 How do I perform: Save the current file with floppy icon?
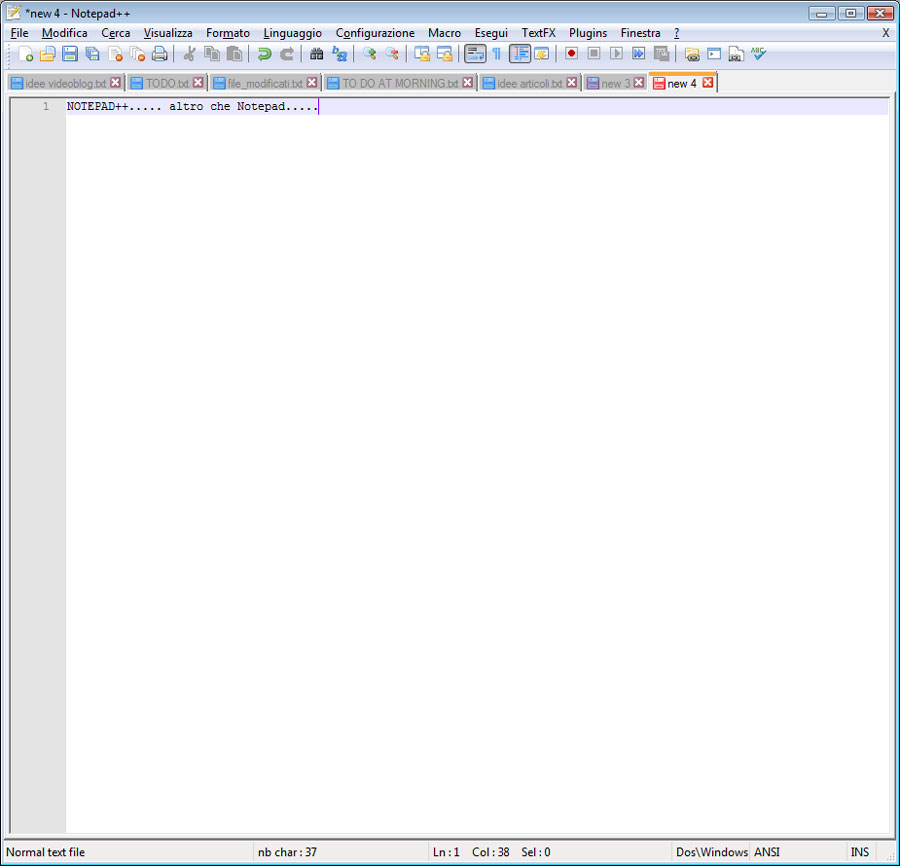[70, 54]
